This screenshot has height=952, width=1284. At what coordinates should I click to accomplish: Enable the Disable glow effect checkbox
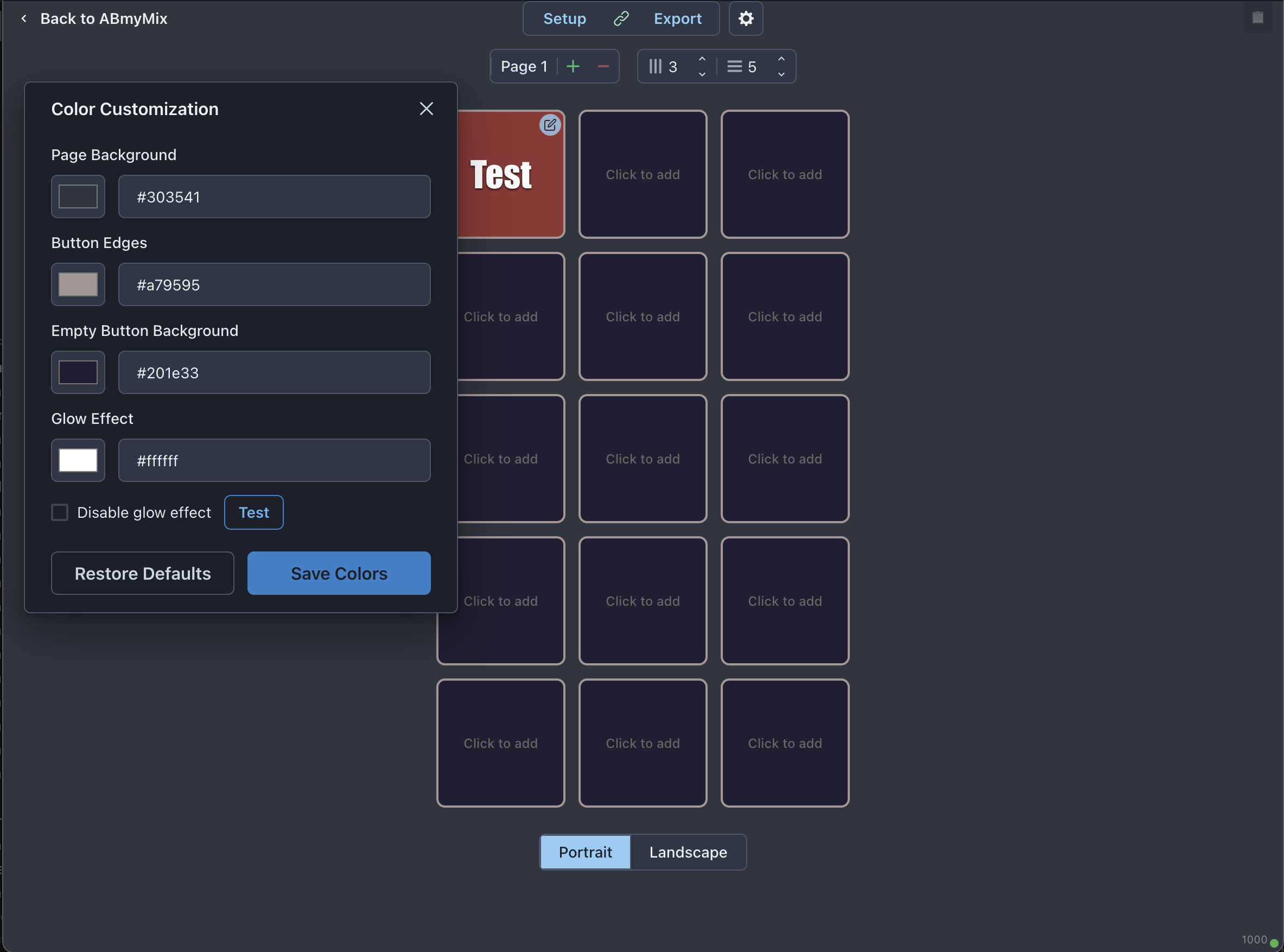click(60, 512)
